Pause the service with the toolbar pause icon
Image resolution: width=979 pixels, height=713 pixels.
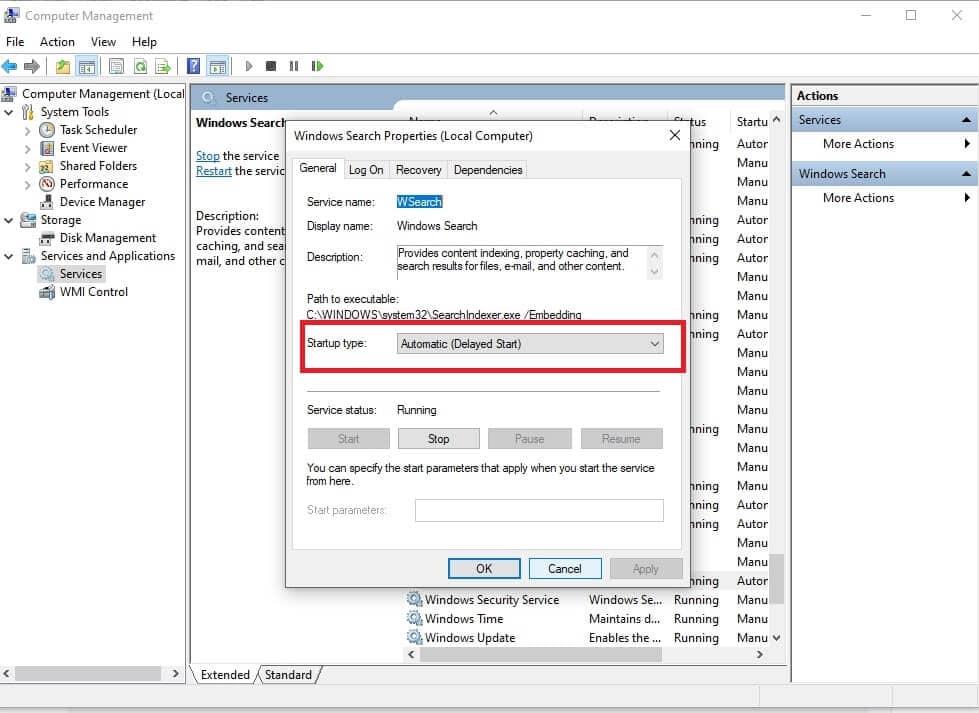[x=293, y=66]
